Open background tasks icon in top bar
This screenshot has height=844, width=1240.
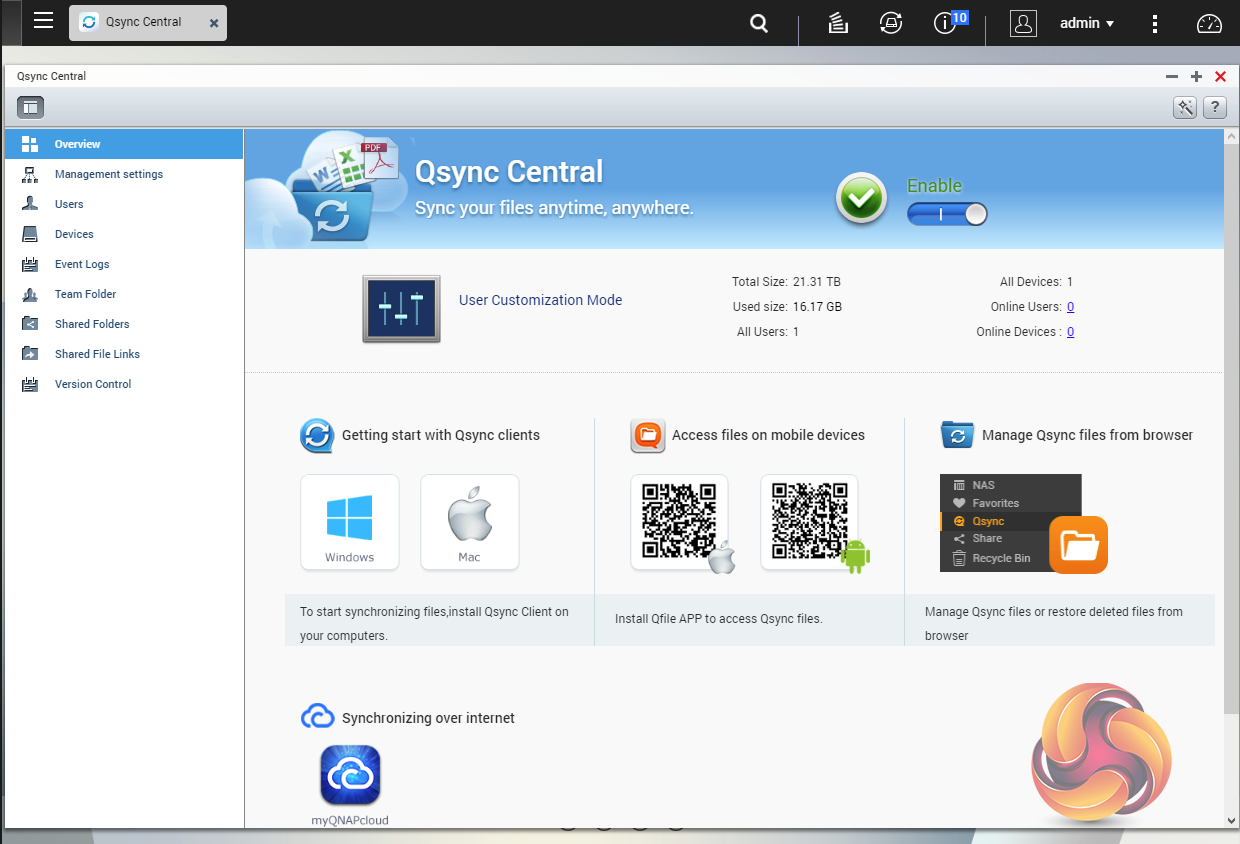click(x=838, y=24)
